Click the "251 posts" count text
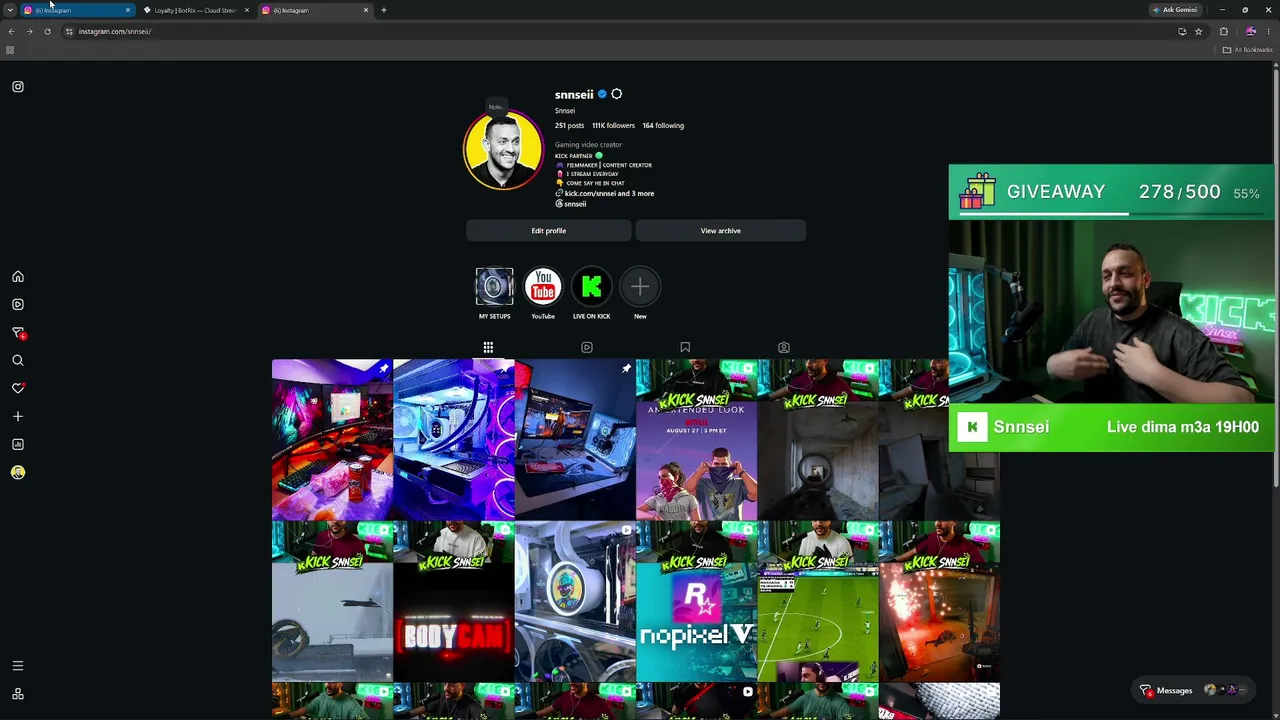This screenshot has width=1280, height=720. coord(570,126)
